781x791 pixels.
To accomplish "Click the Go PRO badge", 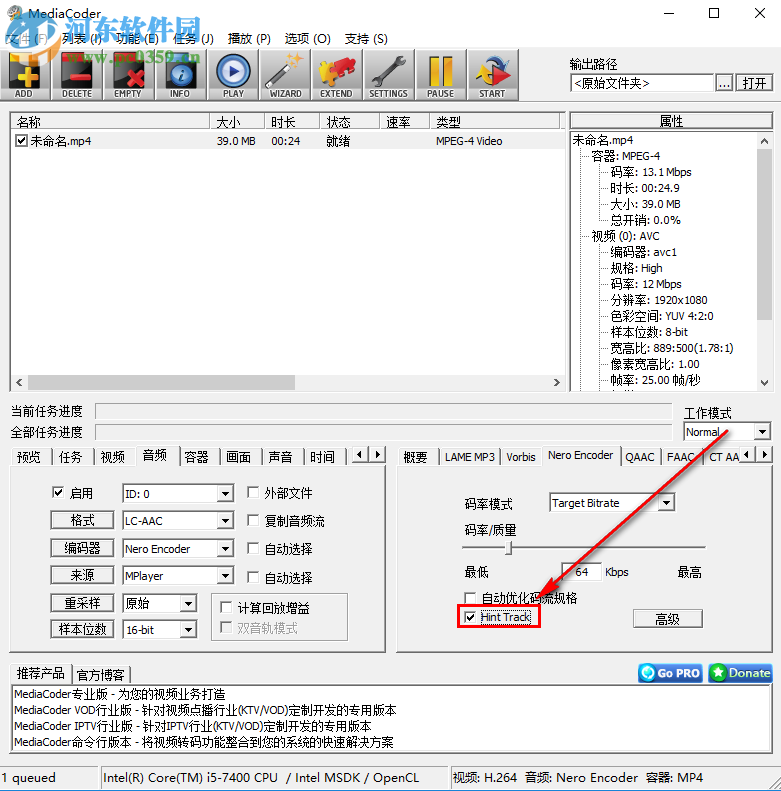I will point(670,673).
